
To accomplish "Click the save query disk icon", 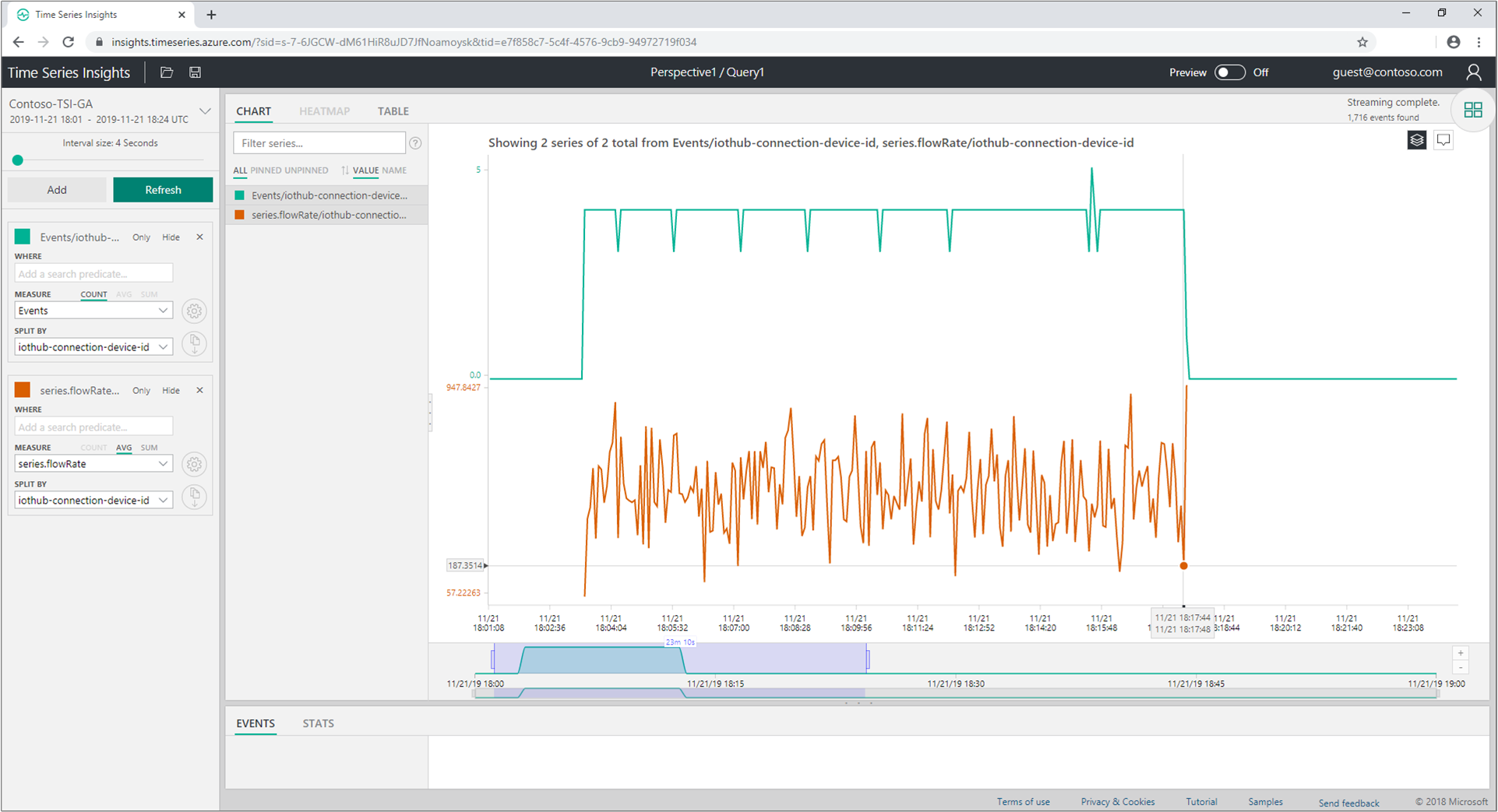I will pyautogui.click(x=195, y=72).
